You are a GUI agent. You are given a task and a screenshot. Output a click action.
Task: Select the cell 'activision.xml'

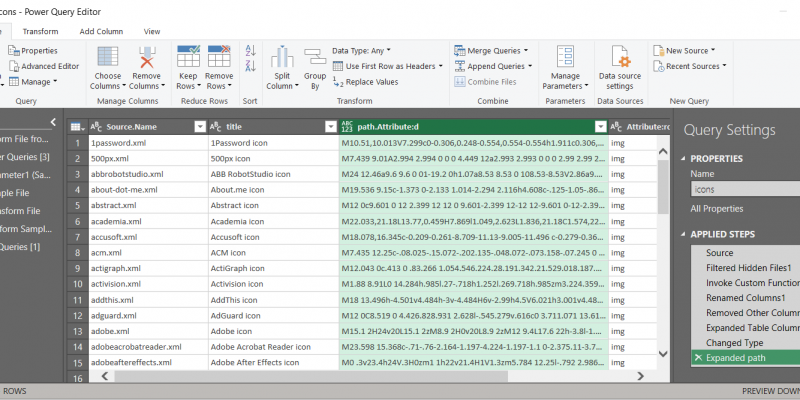point(148,284)
